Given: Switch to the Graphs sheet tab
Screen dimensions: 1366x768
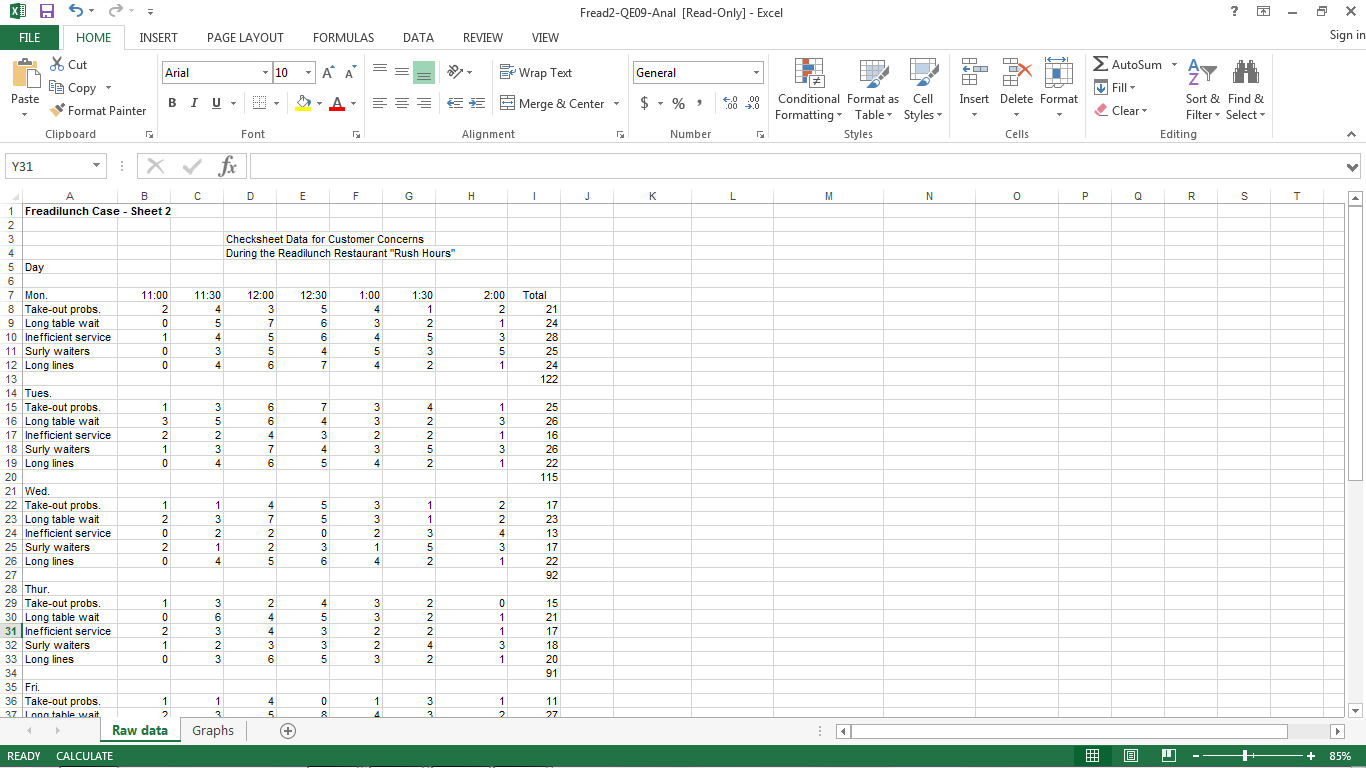Looking at the screenshot, I should 213,731.
